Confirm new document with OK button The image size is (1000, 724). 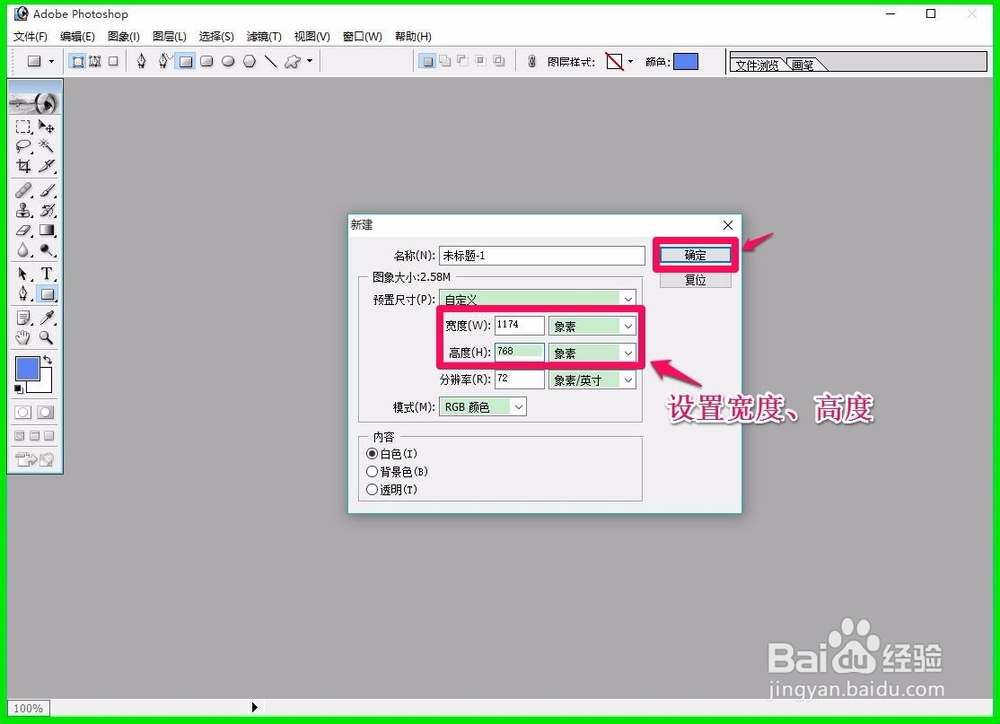695,255
